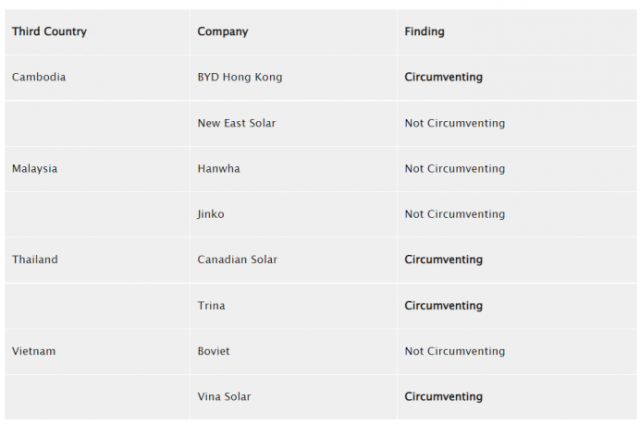Click the Canadian Solar company cell

(x=237, y=260)
